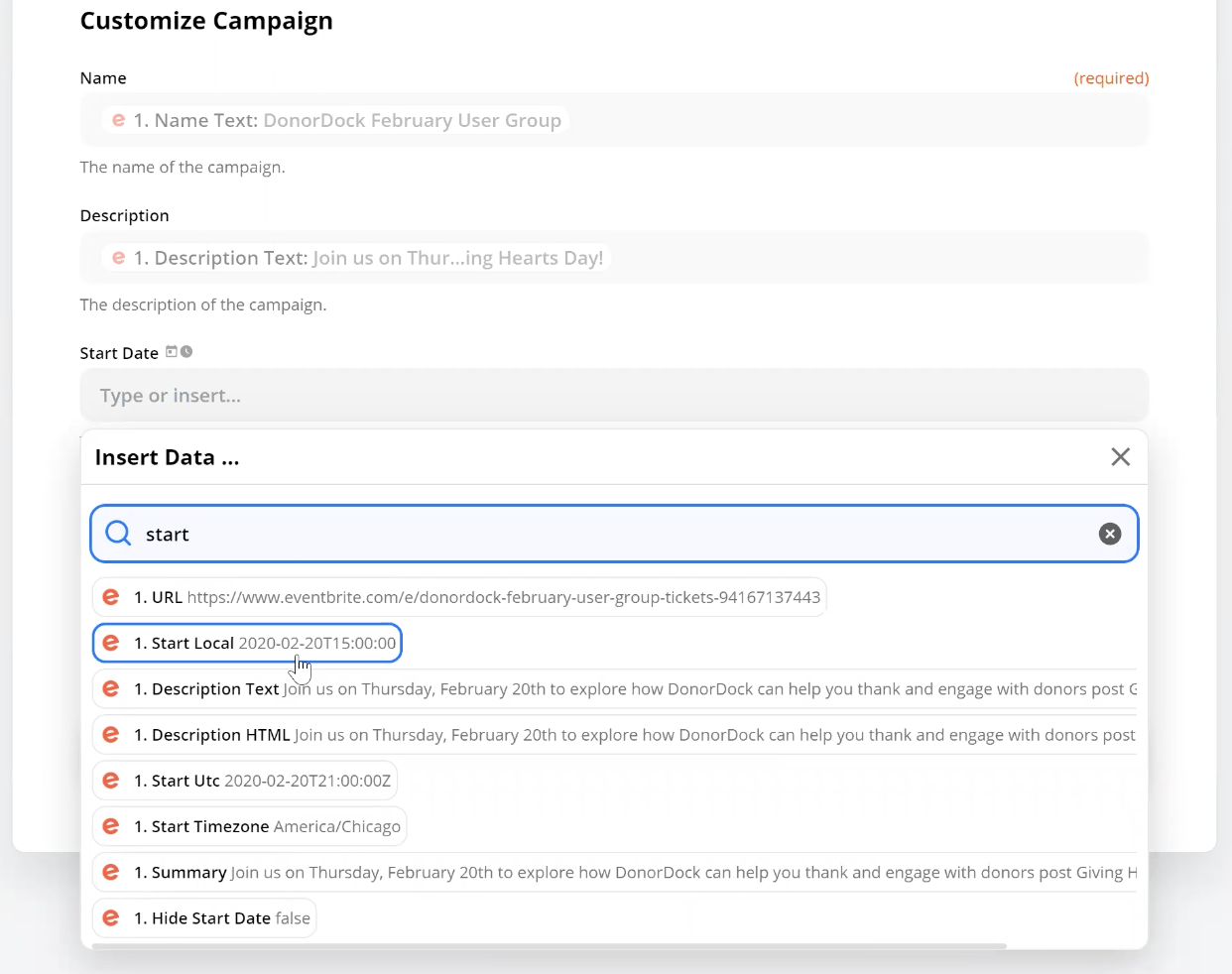Select Start Timezone America/Chicago

(x=250, y=826)
